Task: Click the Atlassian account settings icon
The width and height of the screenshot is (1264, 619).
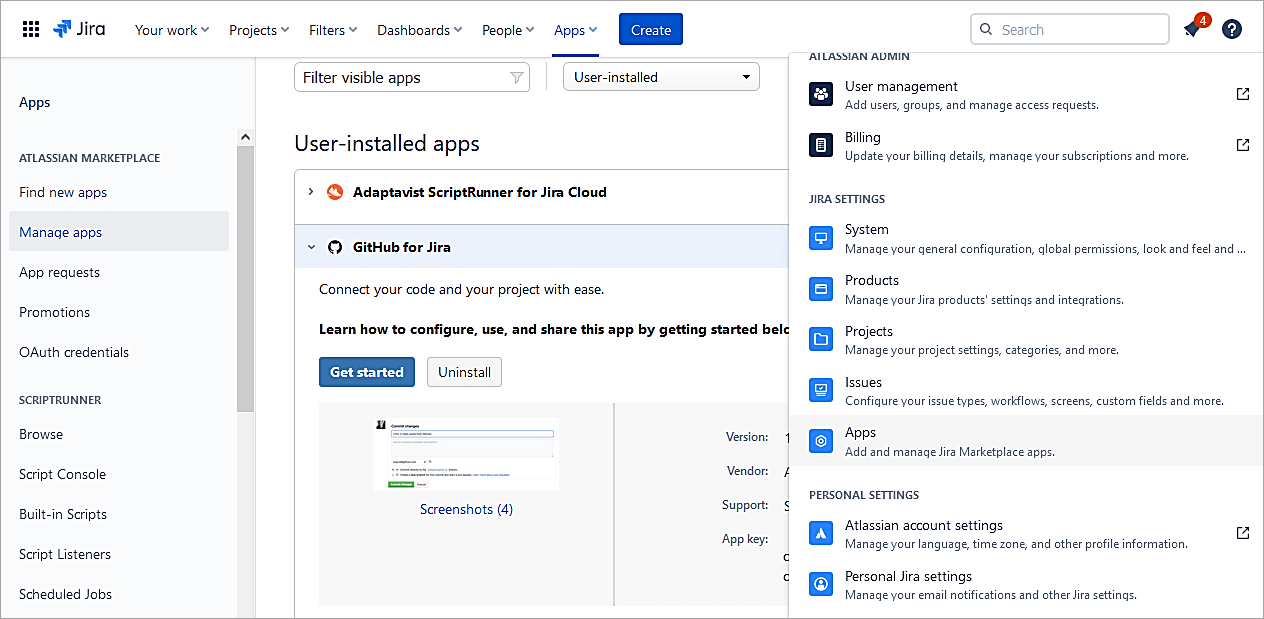Action: coord(821,533)
